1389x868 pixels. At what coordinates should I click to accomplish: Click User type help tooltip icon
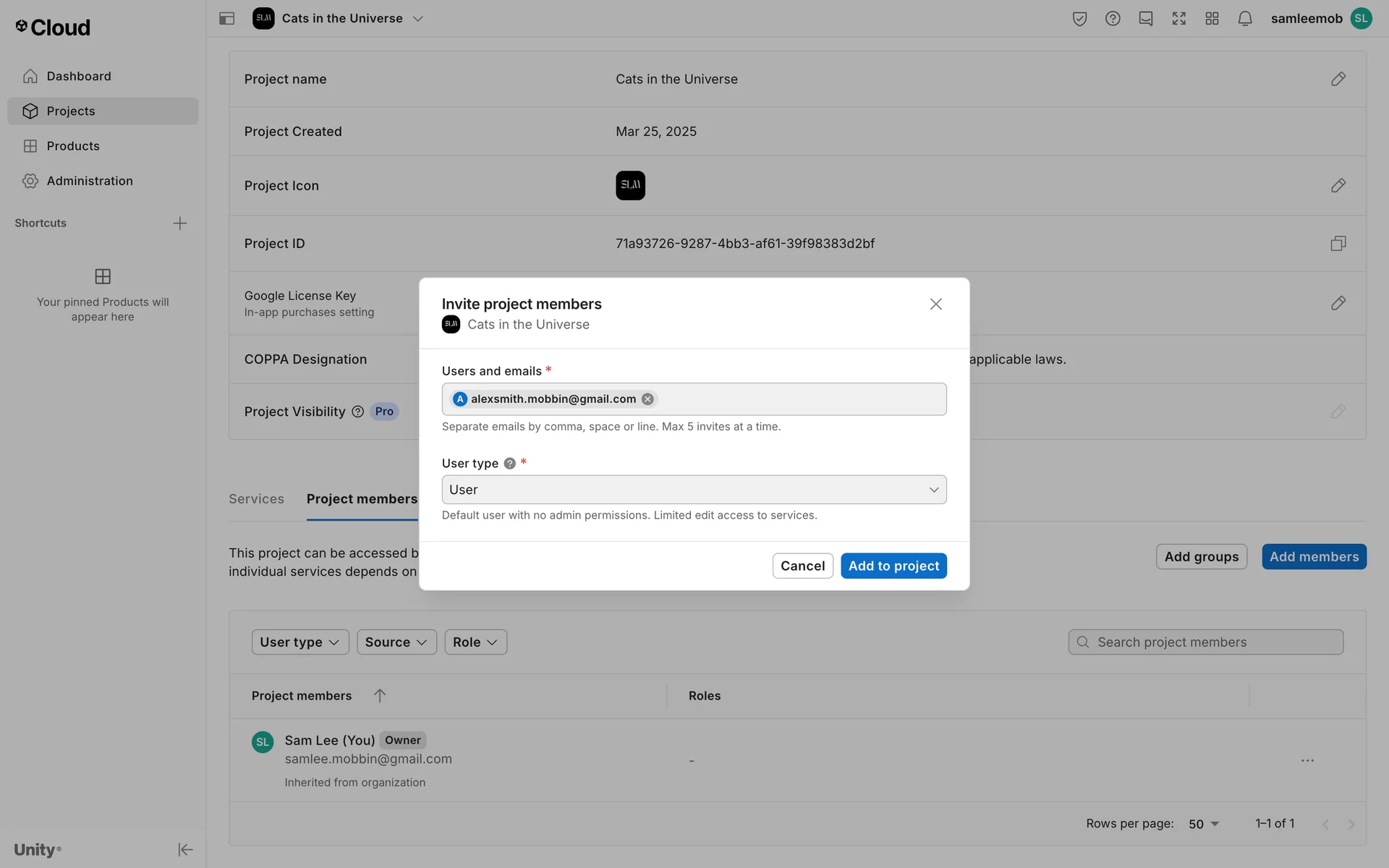tap(510, 464)
